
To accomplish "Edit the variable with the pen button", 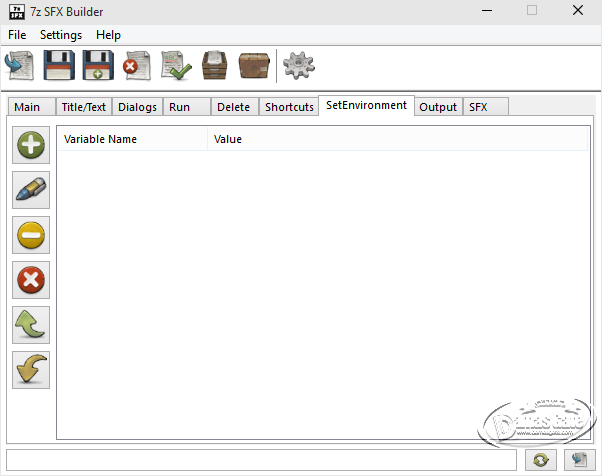I will pos(31,190).
